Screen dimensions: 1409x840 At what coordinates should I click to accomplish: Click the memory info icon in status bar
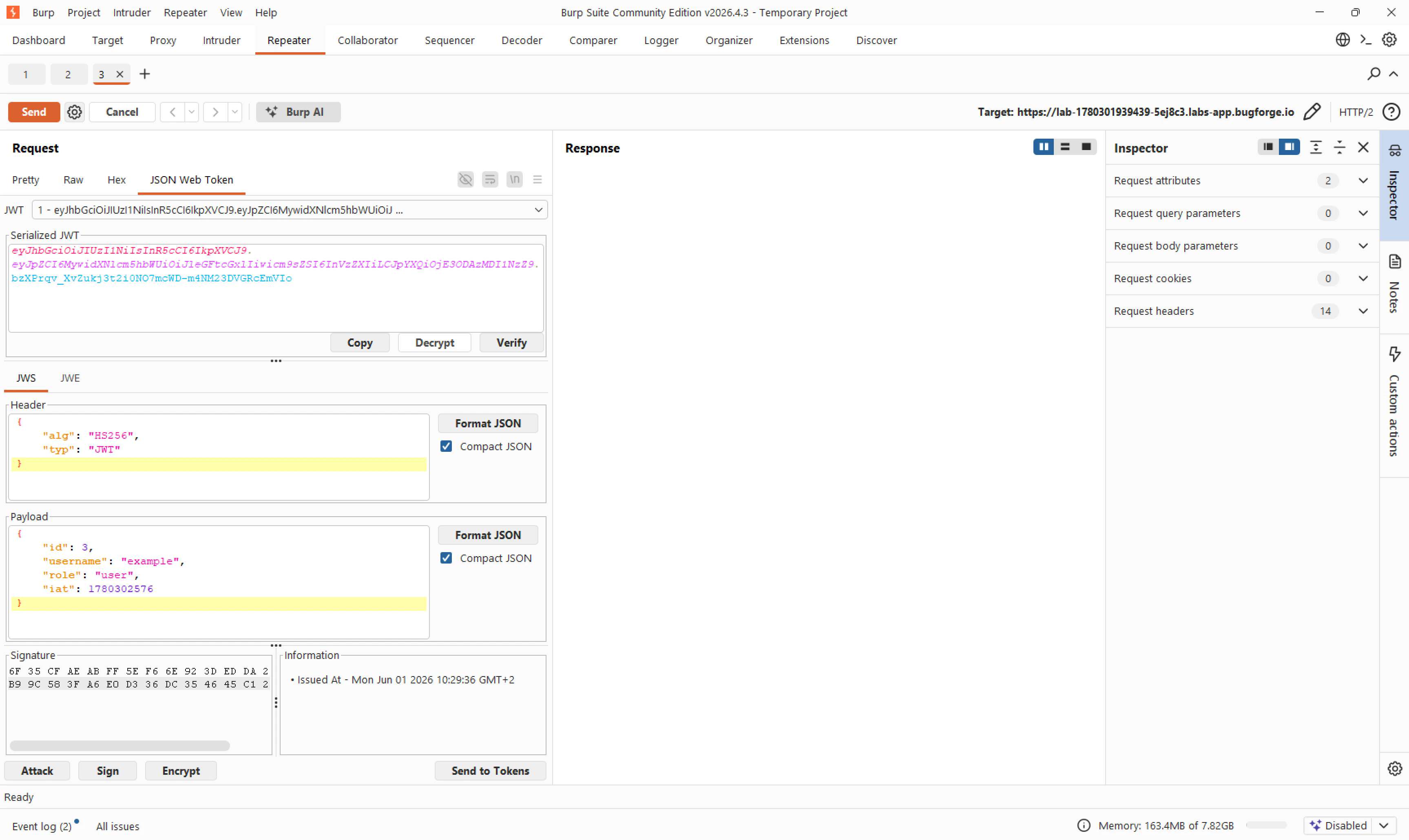click(1083, 825)
